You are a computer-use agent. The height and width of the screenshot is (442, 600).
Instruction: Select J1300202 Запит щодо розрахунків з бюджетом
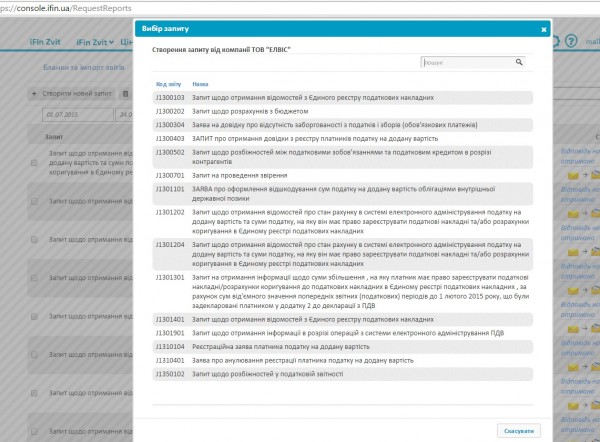click(x=342, y=111)
